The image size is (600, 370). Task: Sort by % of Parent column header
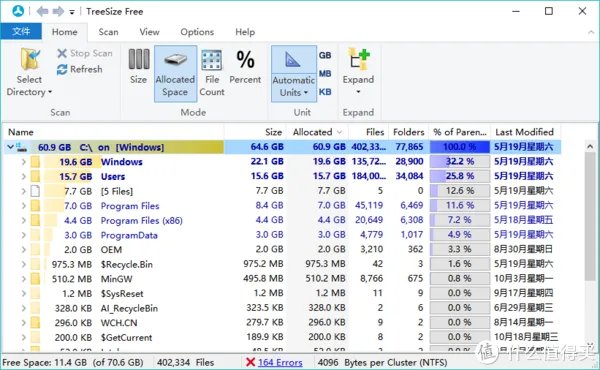(460, 132)
